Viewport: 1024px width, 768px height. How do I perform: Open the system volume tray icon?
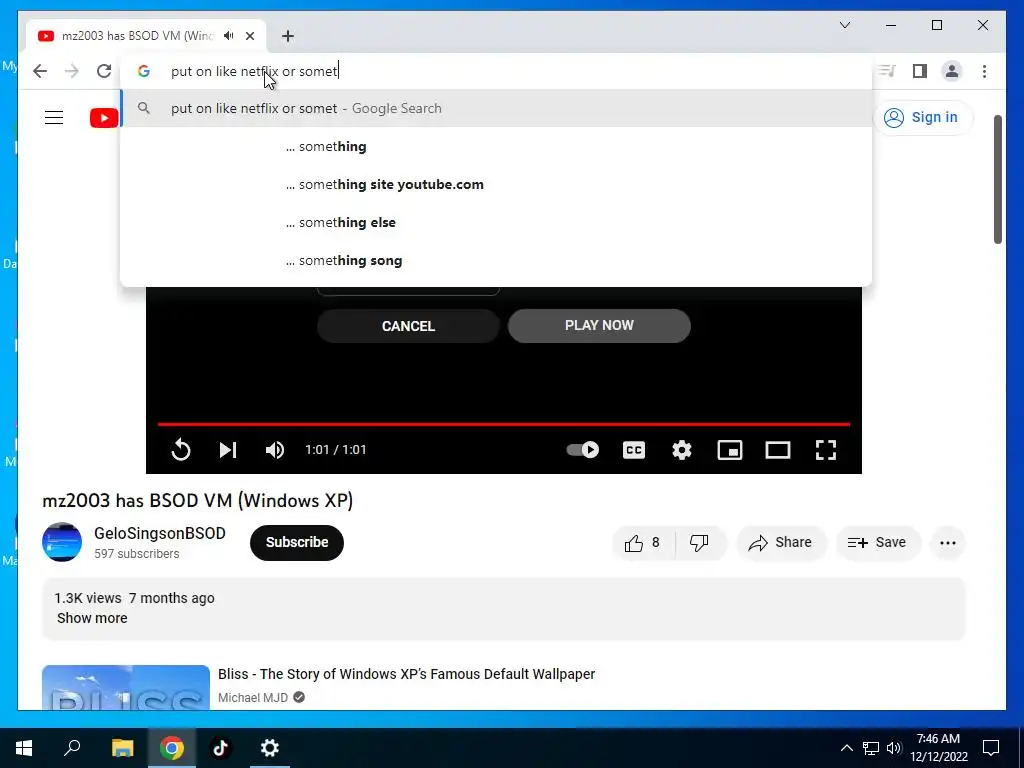click(x=894, y=748)
